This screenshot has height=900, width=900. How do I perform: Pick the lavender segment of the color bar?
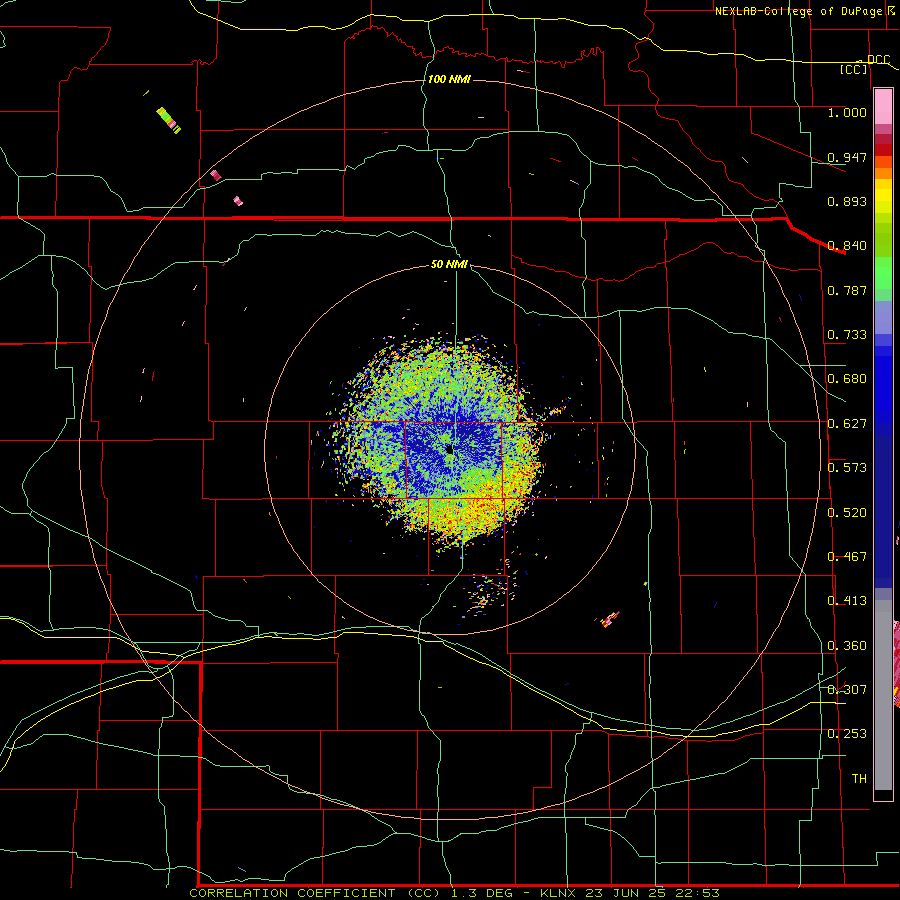883,317
